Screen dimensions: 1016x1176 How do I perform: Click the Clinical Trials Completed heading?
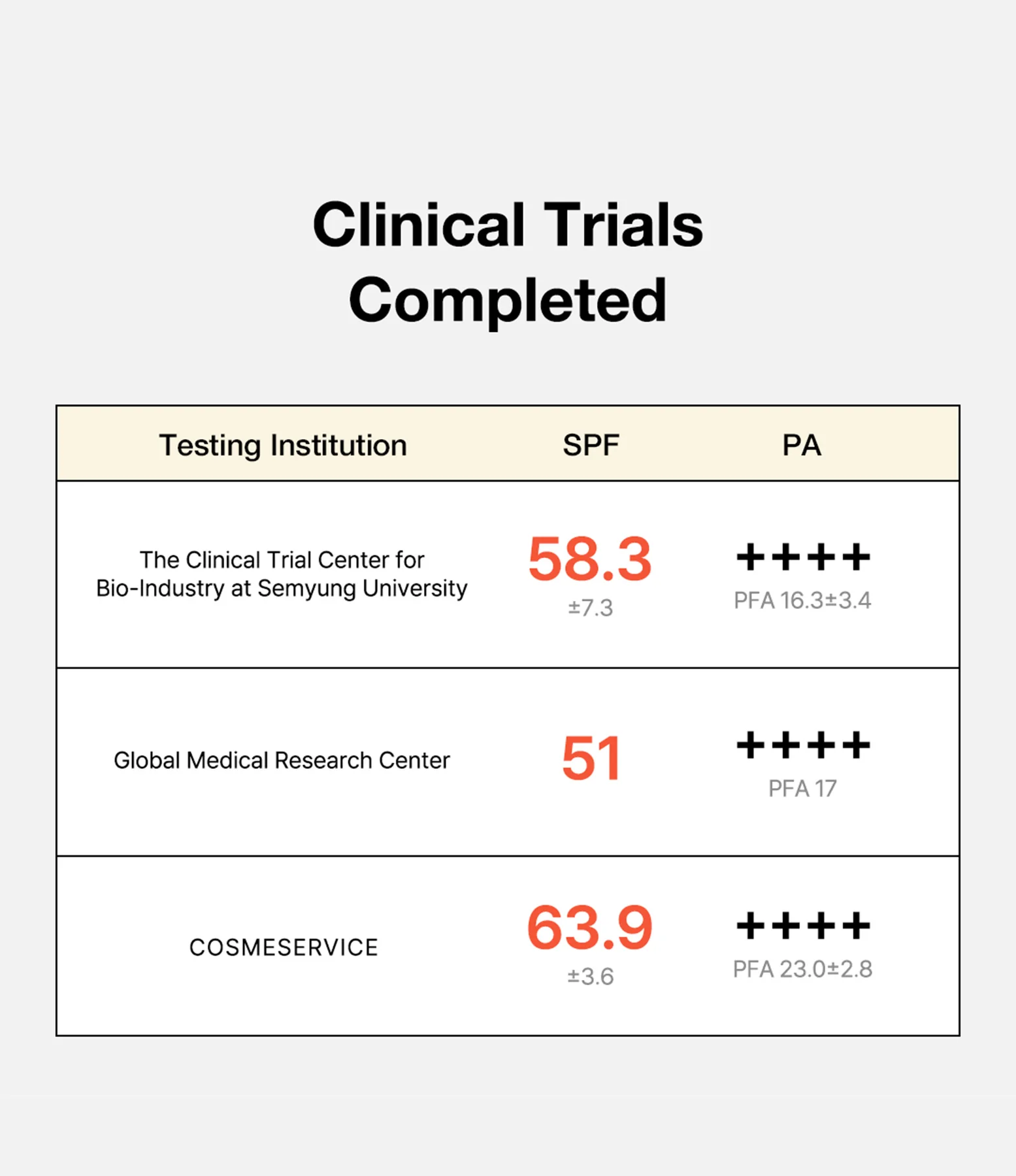(508, 261)
